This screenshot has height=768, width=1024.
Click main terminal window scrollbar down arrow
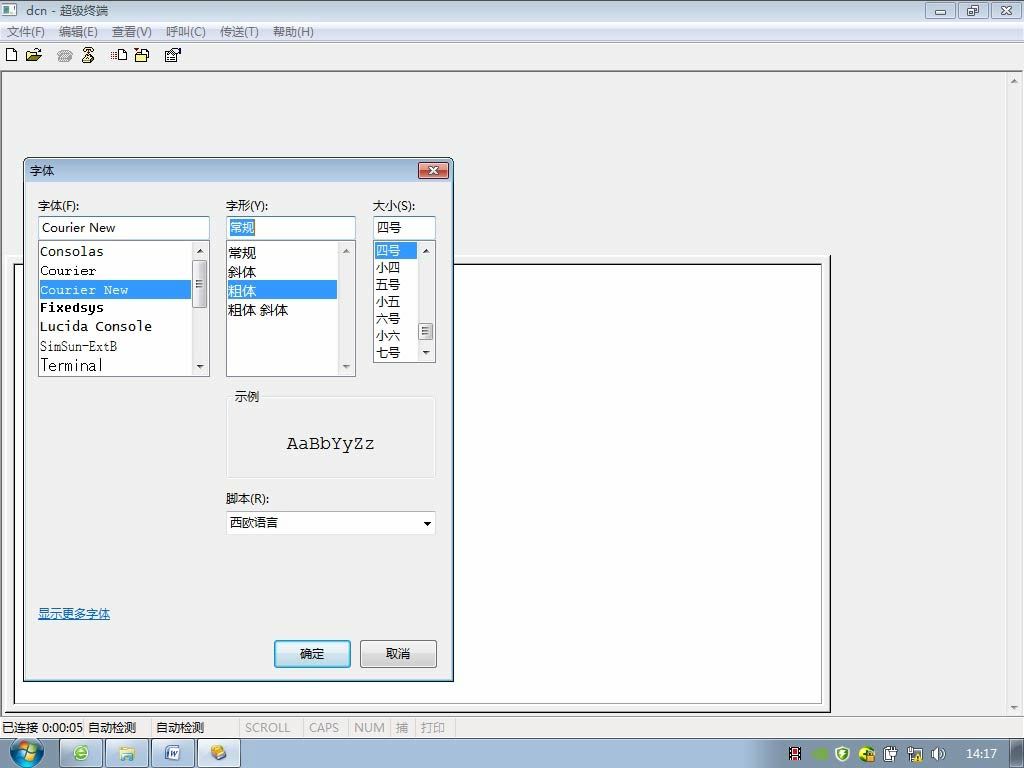[1014, 707]
